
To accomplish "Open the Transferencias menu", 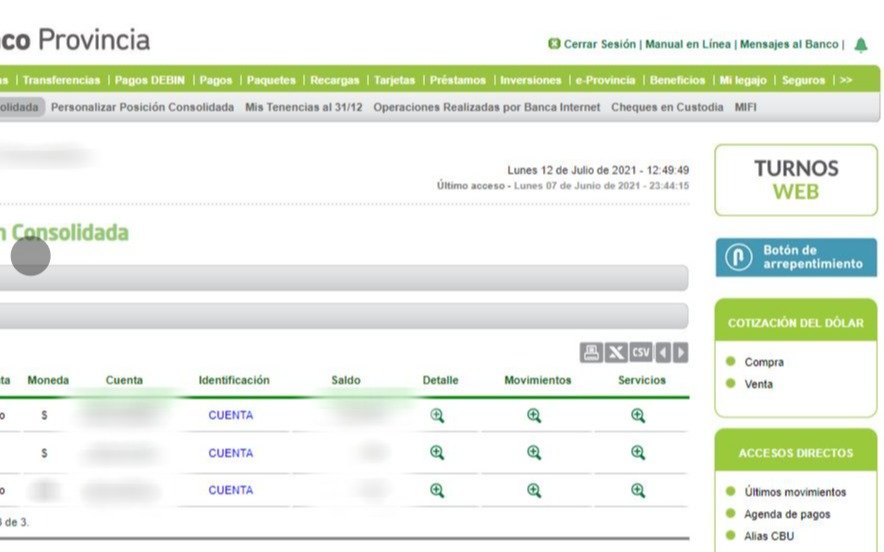I will point(61,80).
